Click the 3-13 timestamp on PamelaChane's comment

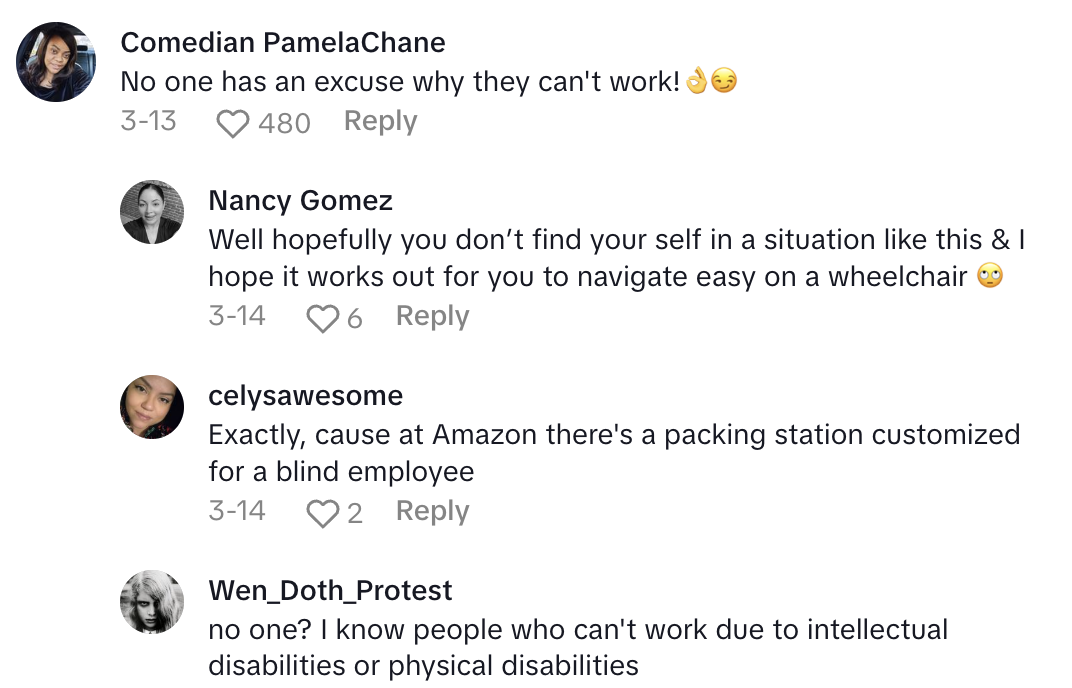148,122
